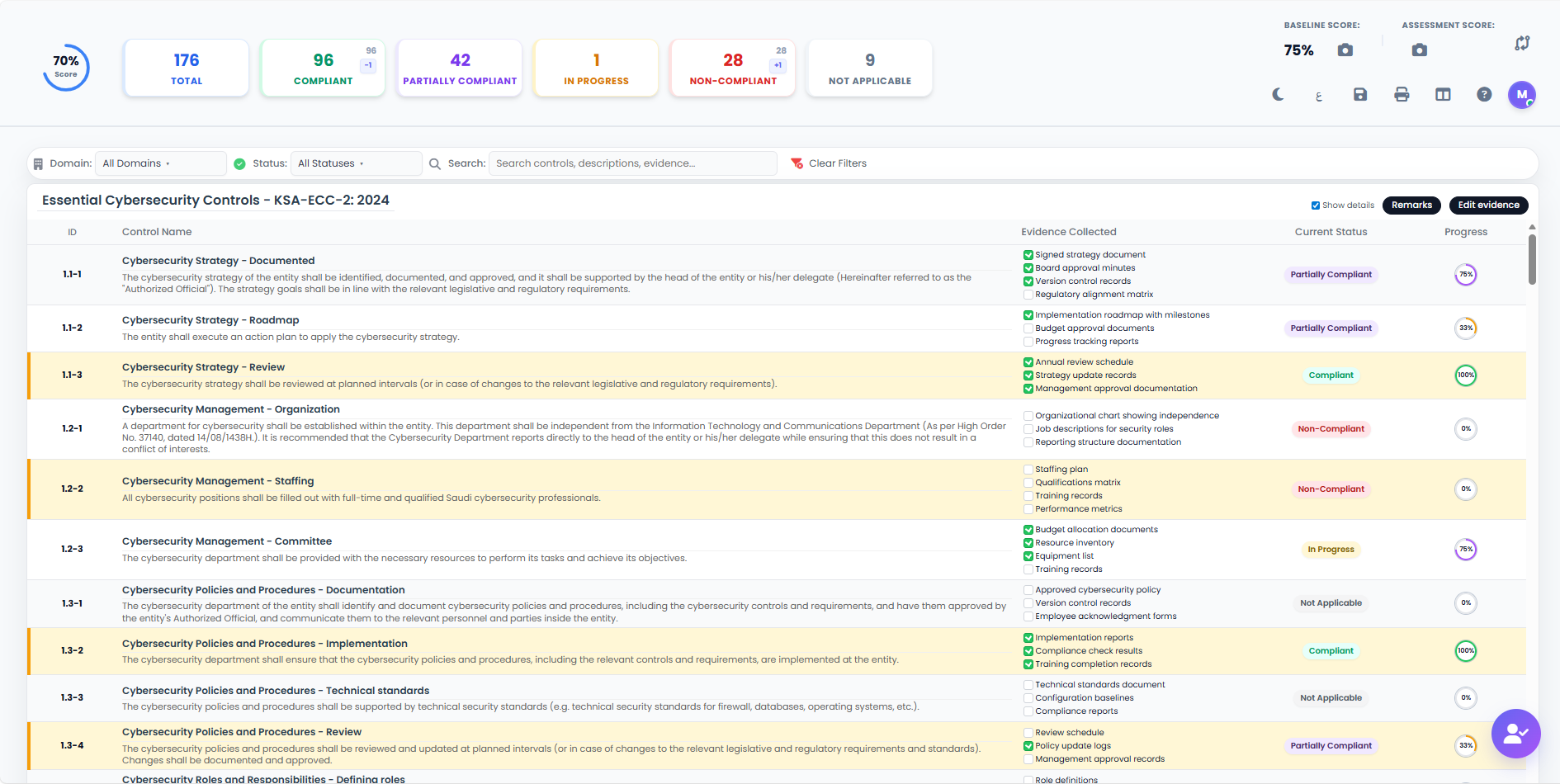Filter by the Non-Compliant summary card
1560x784 pixels.
coord(733,68)
